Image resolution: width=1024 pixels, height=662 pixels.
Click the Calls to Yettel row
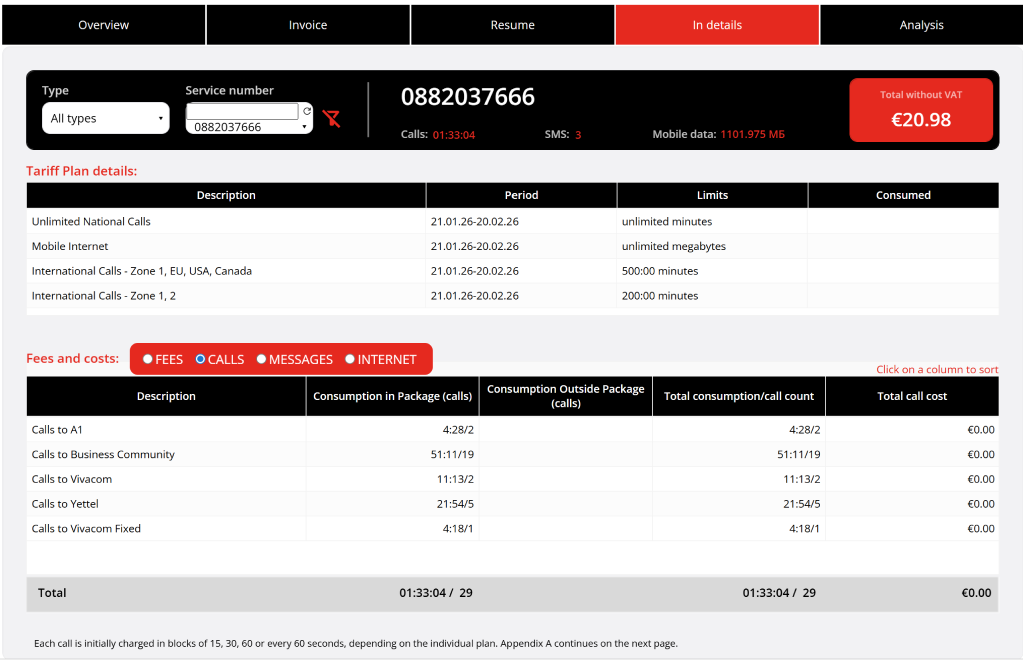513,504
